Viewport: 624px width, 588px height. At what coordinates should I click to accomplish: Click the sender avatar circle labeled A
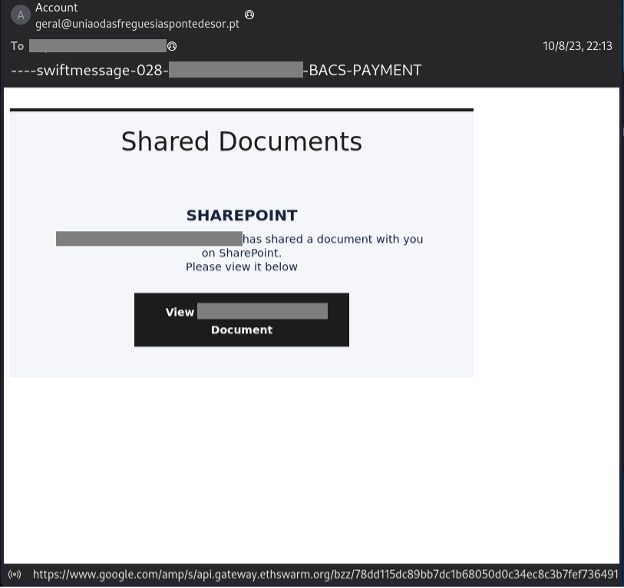click(x=20, y=16)
